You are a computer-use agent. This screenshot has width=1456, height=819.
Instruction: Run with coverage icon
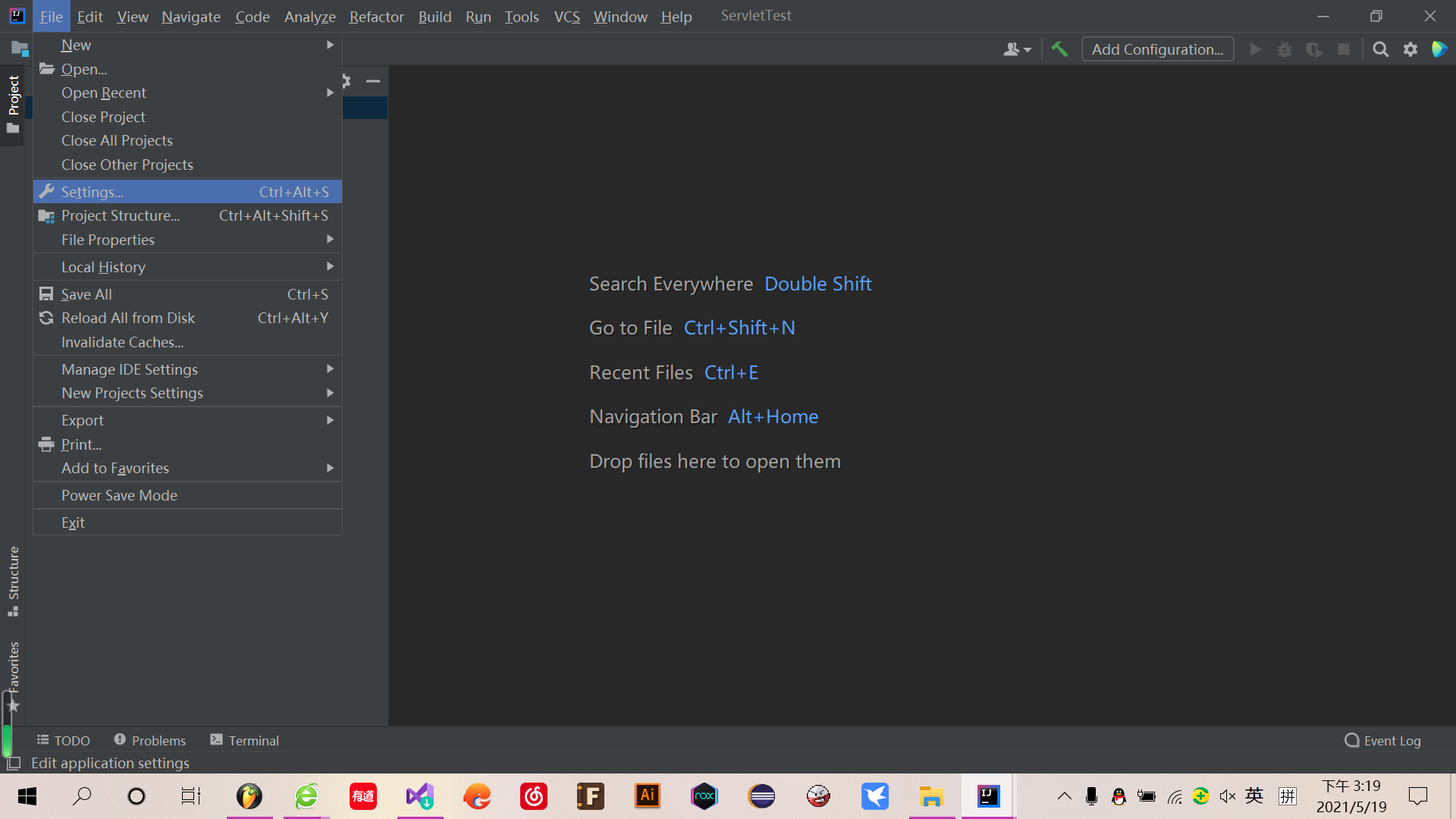click(1313, 49)
